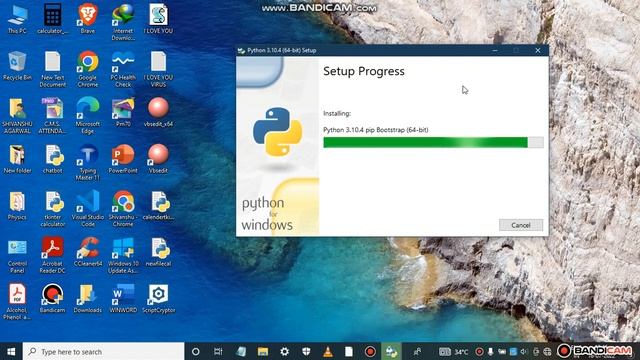This screenshot has height=360, width=640.
Task: Select the Google Chrome desktop icon
Action: [88, 69]
